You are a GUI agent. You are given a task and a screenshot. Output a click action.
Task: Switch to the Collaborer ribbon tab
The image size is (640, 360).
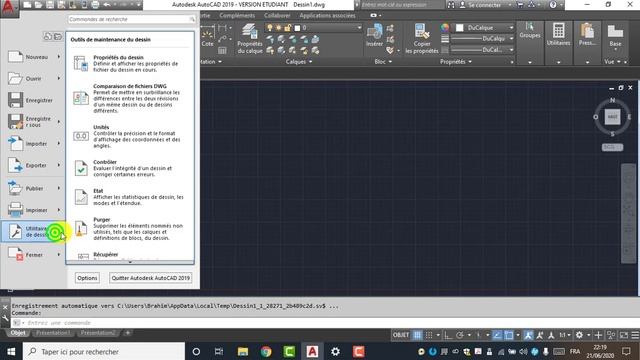pos(277,16)
